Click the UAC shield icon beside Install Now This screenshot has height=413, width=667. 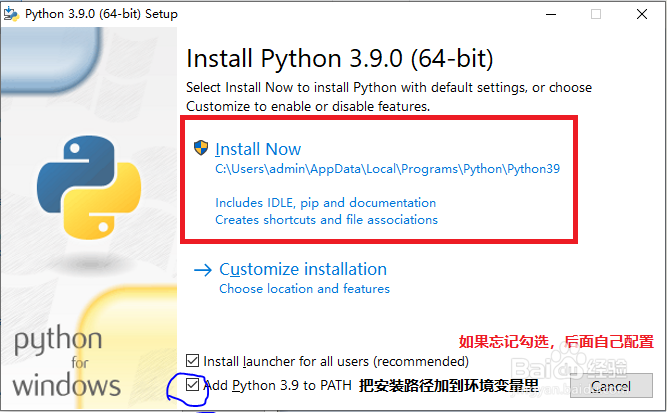click(201, 149)
